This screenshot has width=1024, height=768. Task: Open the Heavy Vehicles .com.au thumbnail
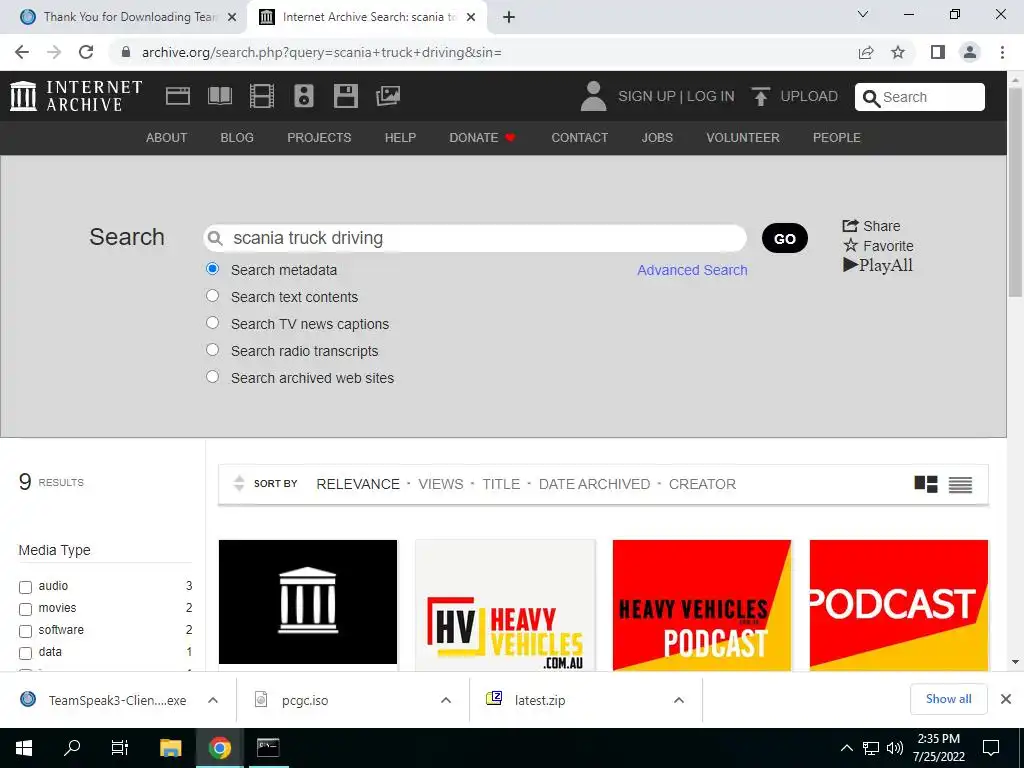pos(505,605)
